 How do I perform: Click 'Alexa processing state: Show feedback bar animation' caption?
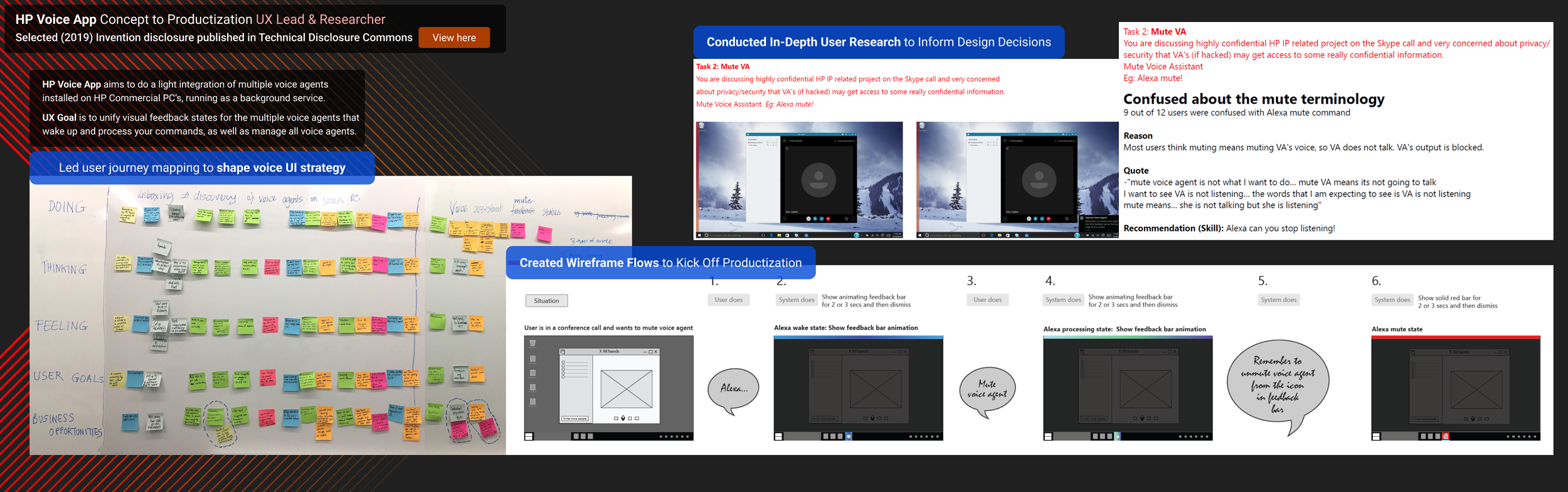(1125, 329)
